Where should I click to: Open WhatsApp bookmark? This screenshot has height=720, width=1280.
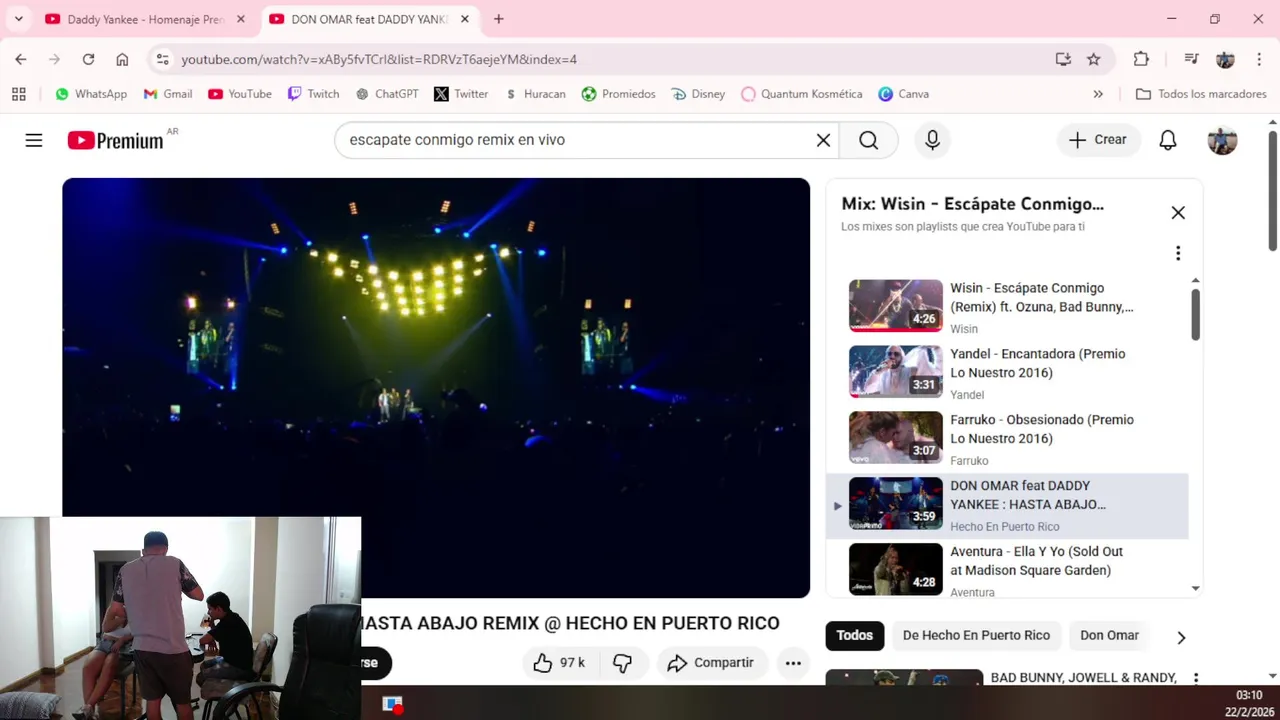click(91, 94)
